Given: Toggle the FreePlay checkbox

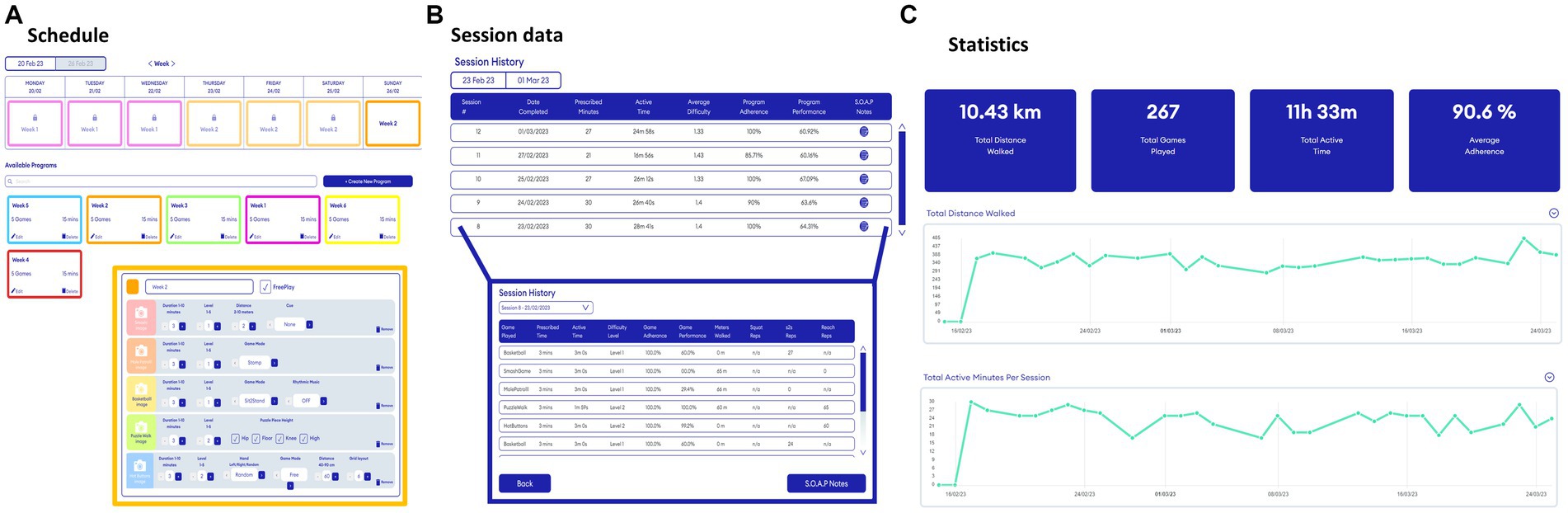Looking at the screenshot, I should click(x=265, y=287).
